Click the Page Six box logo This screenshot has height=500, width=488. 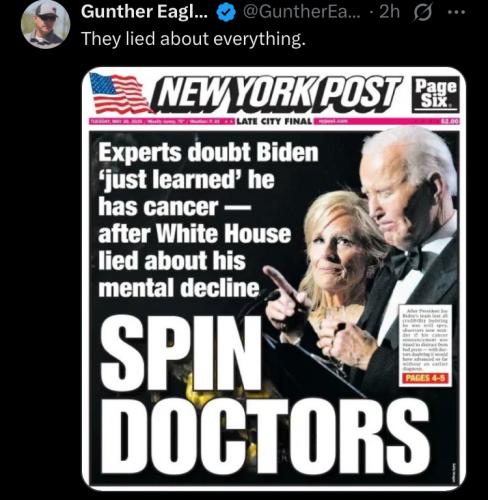435,94
